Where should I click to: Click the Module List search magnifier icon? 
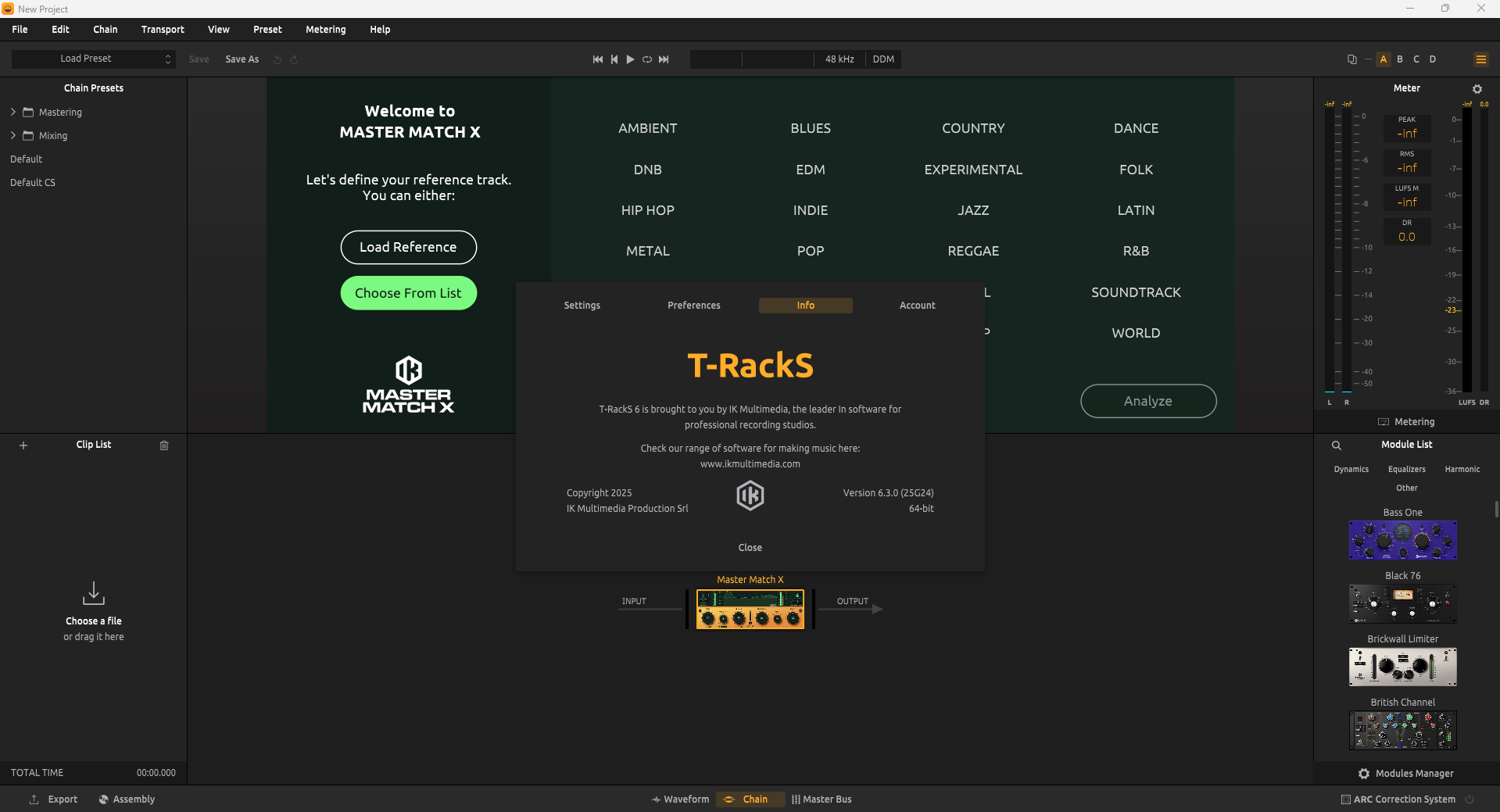1337,445
